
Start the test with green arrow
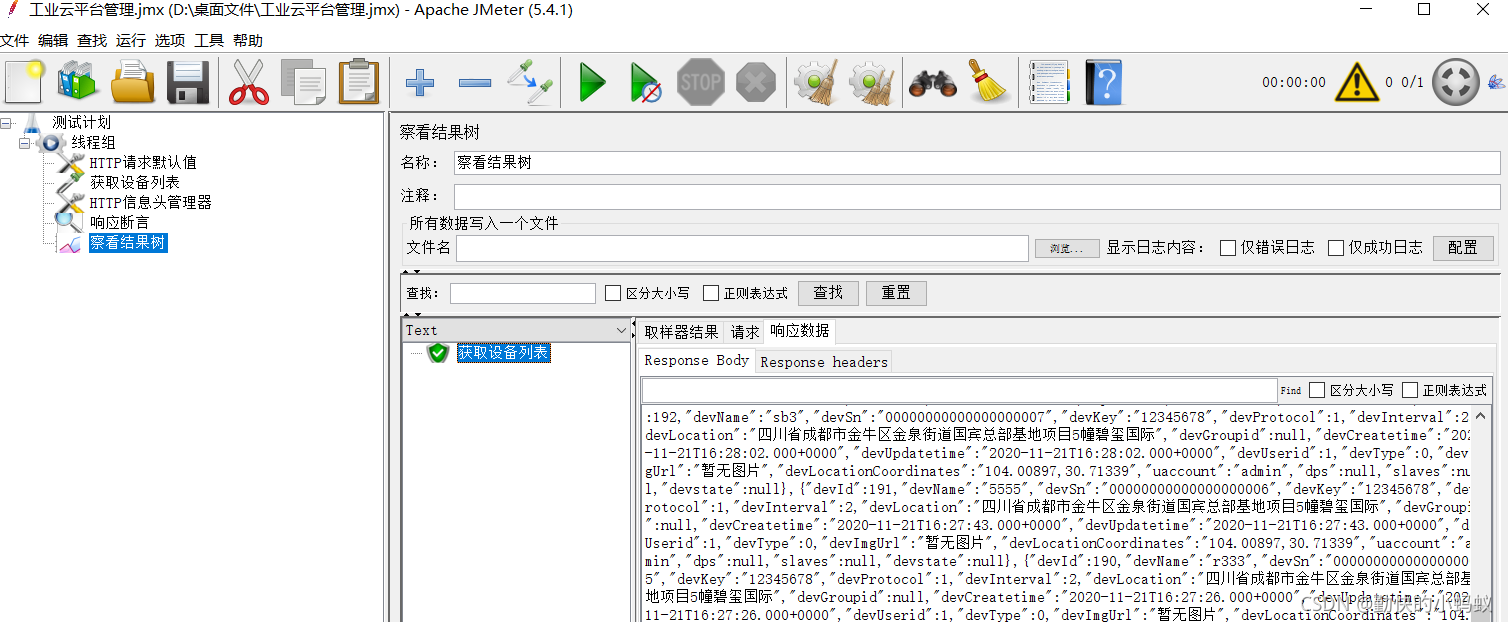click(592, 82)
